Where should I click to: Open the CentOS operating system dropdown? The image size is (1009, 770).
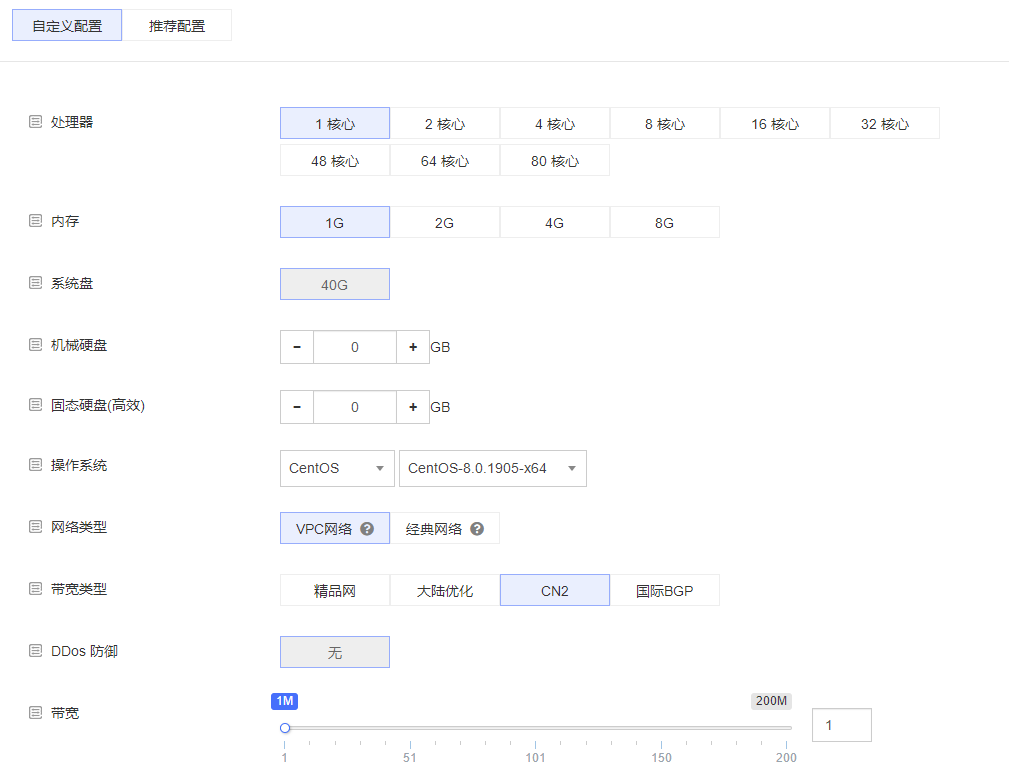tap(336, 468)
